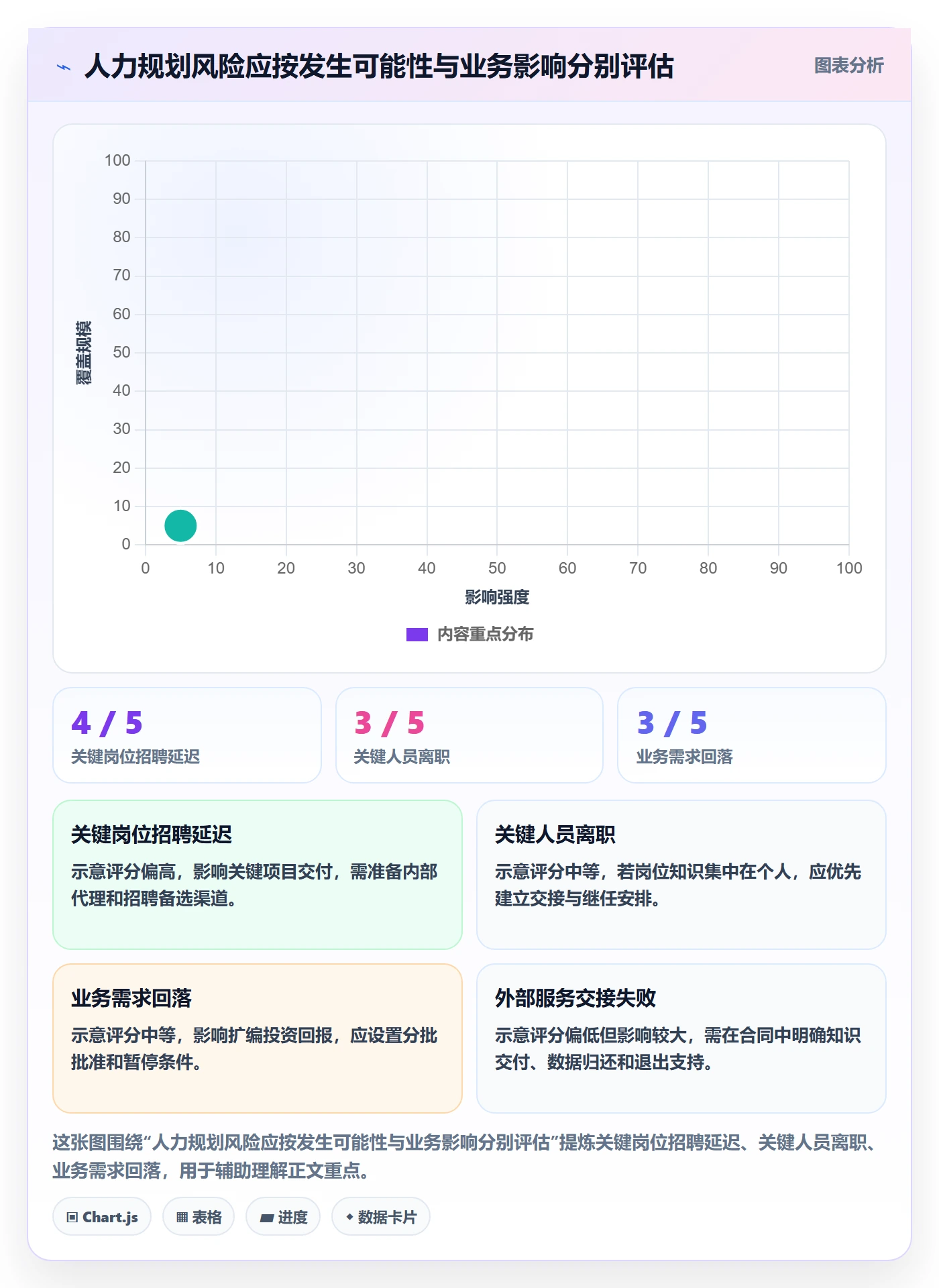Click the 覆盖规模 y-axis title
The width and height of the screenshot is (939, 1288).
pyautogui.click(x=84, y=352)
